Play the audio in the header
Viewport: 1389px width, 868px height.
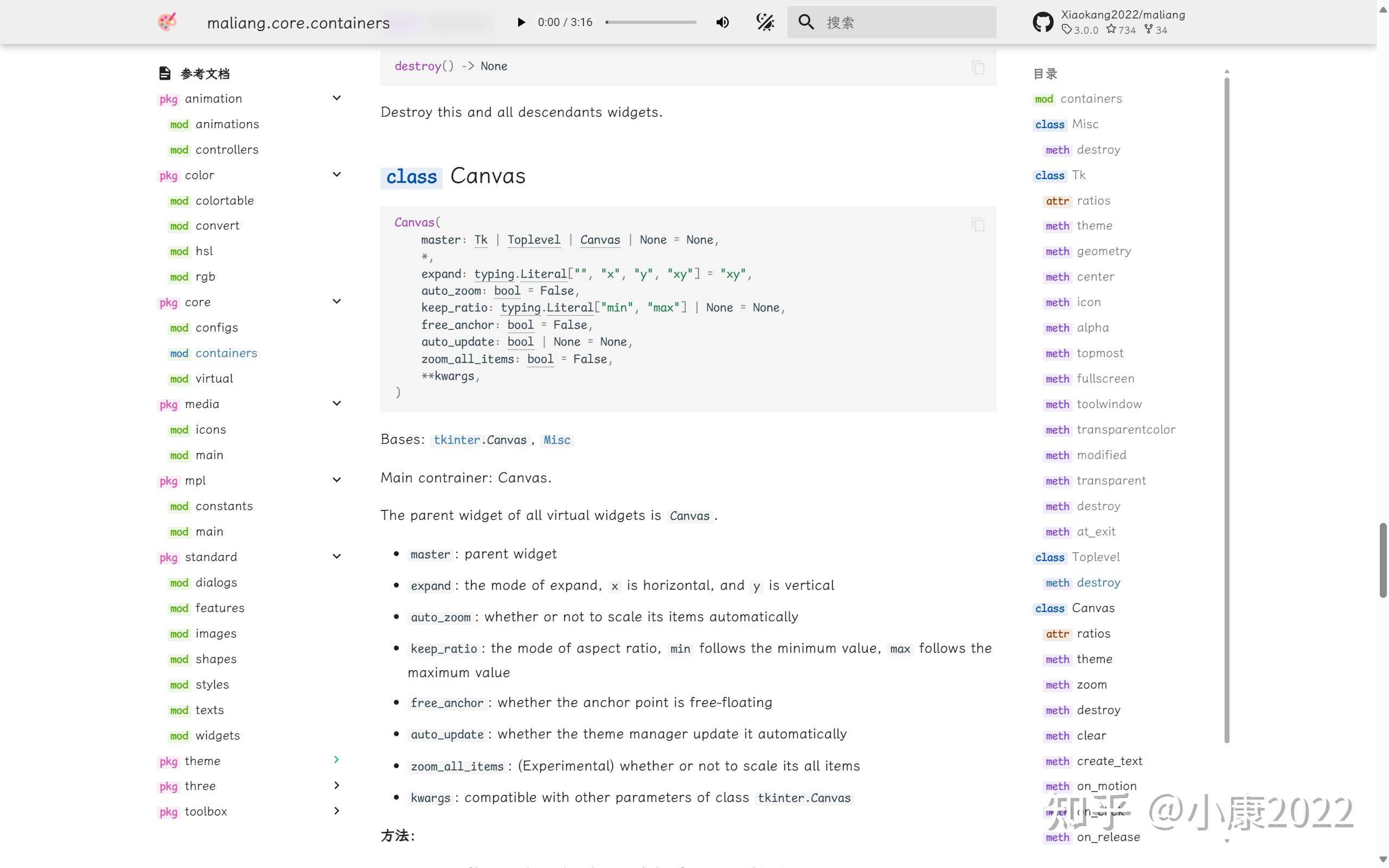pos(520,22)
